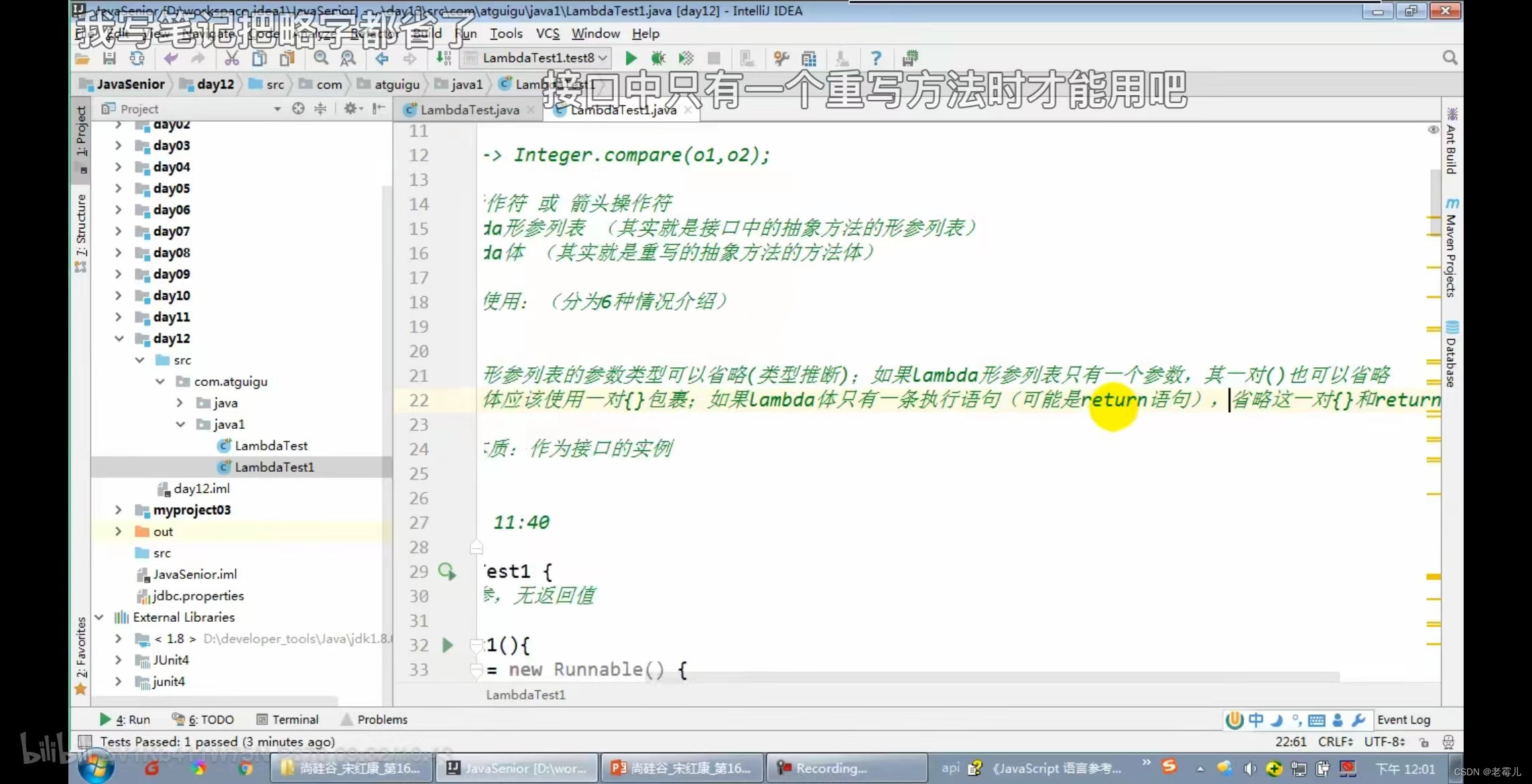Click the Help question mark toolbar icon

[876, 58]
